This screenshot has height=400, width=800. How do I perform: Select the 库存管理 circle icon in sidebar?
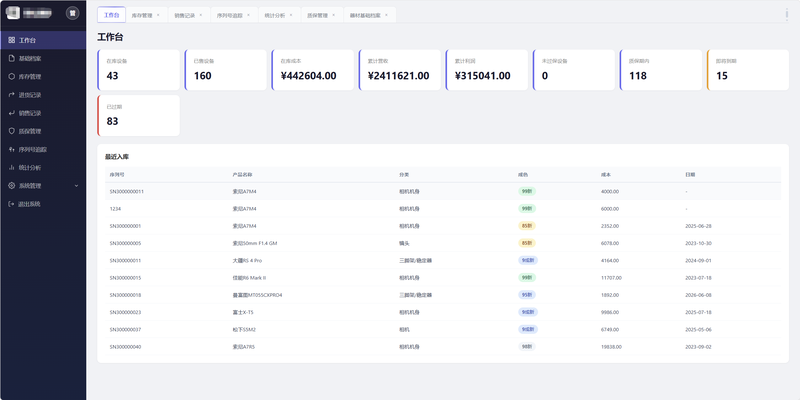click(12, 77)
